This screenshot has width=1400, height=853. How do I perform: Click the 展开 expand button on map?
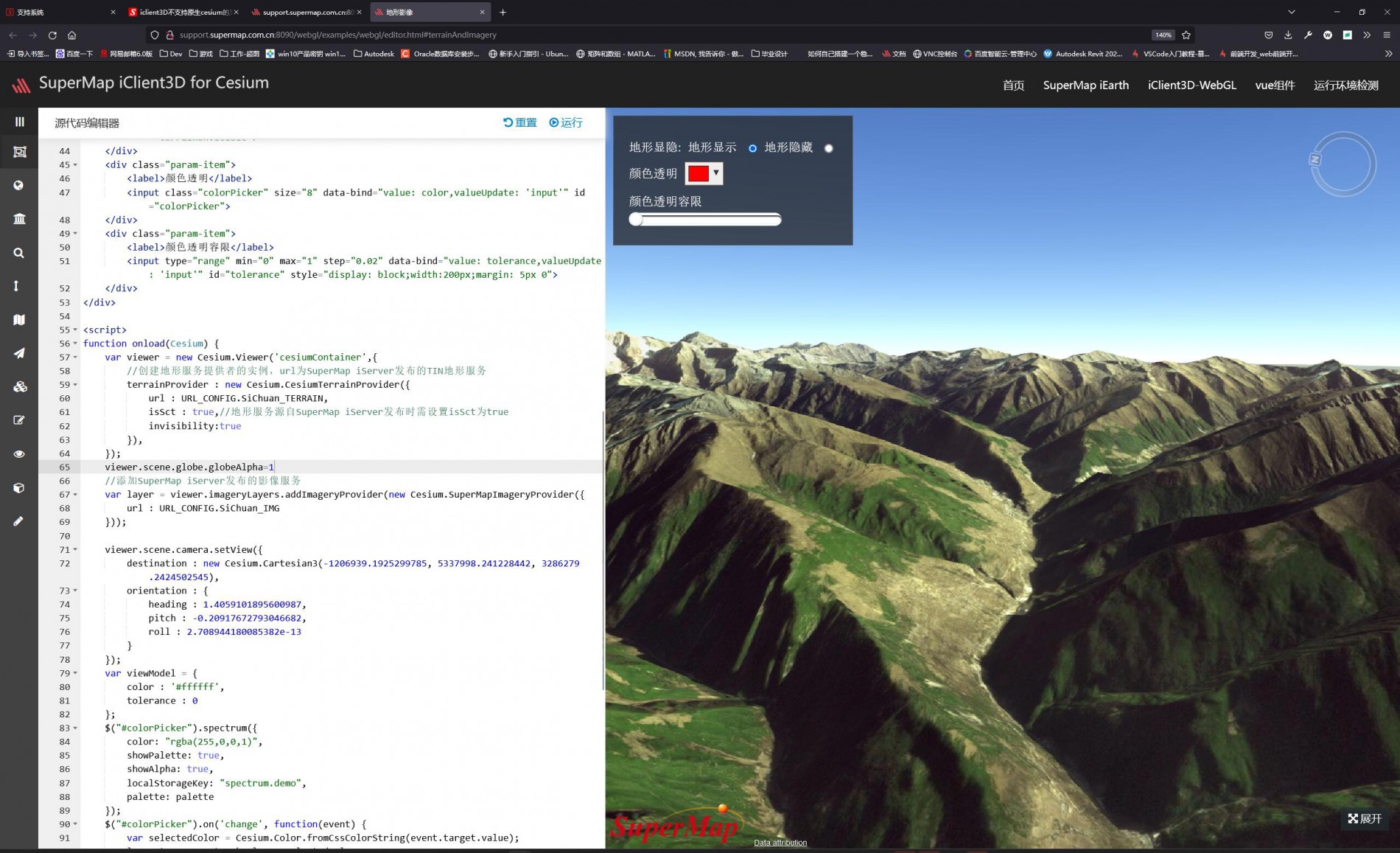(x=1365, y=818)
